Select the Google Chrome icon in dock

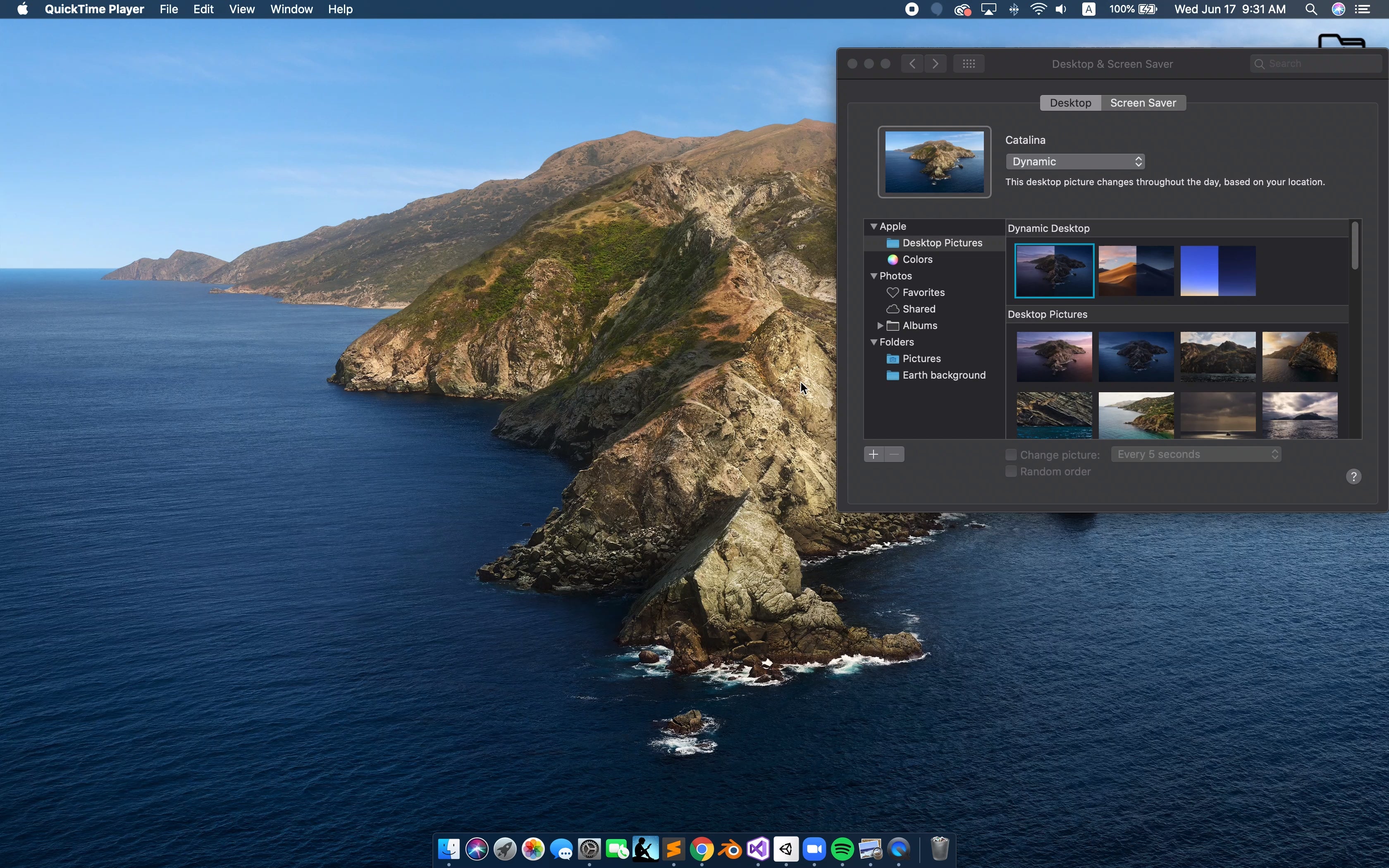pyautogui.click(x=701, y=848)
